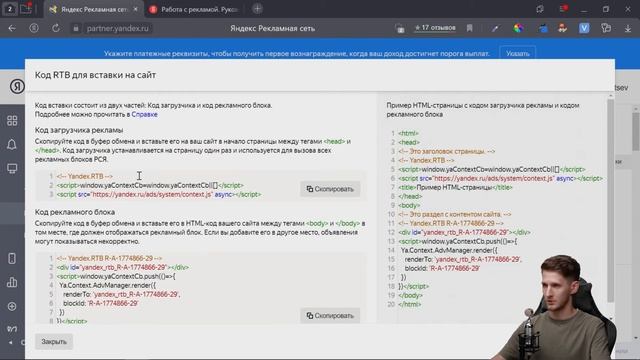Click the context.js script source URL line
Screen dimensions: 640x360
click(x=159, y=195)
